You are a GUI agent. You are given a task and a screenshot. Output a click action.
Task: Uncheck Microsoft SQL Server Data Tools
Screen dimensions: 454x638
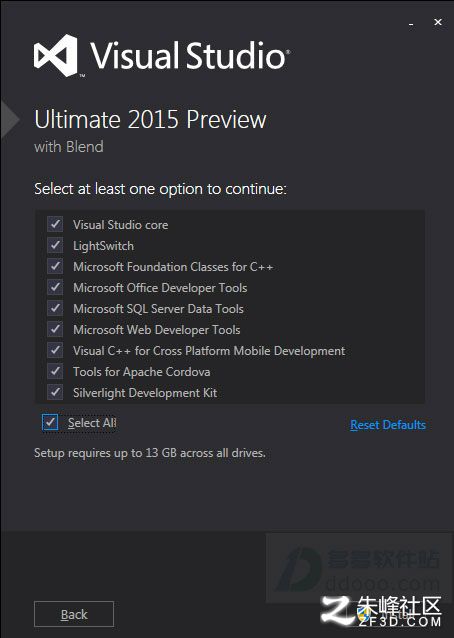(x=55, y=308)
